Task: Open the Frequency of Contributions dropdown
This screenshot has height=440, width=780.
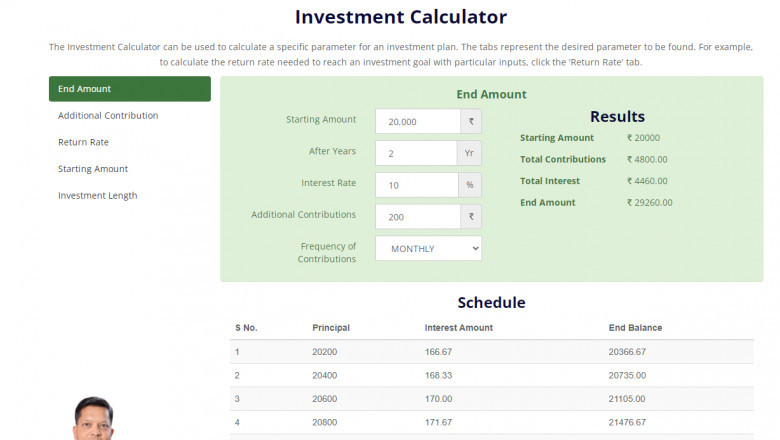Action: 428,248
